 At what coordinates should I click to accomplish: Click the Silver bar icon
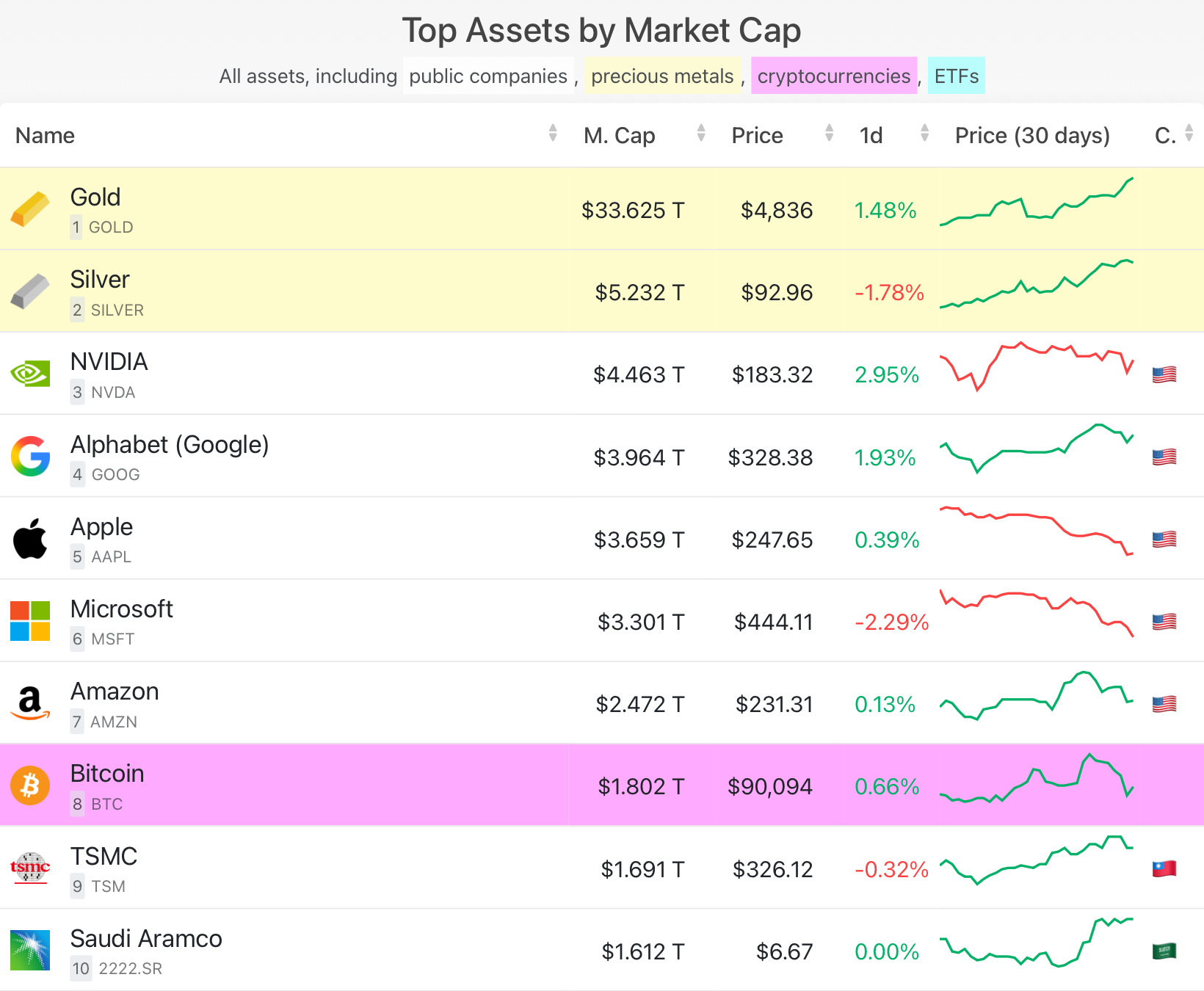[x=30, y=291]
